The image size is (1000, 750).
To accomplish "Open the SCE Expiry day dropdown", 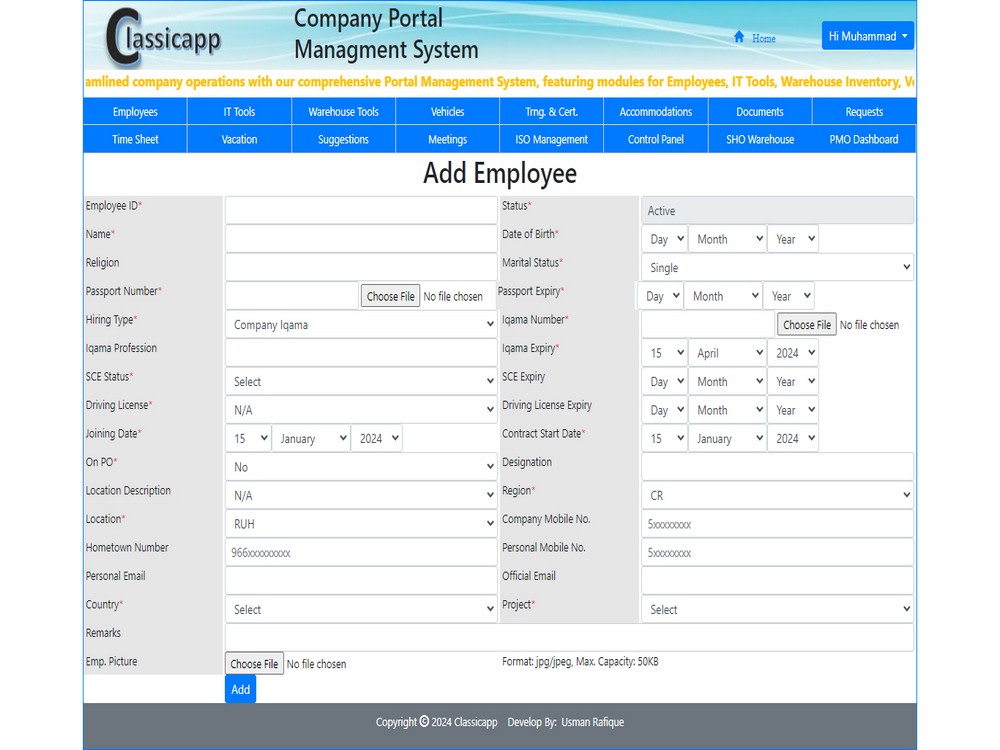I will pos(665,381).
